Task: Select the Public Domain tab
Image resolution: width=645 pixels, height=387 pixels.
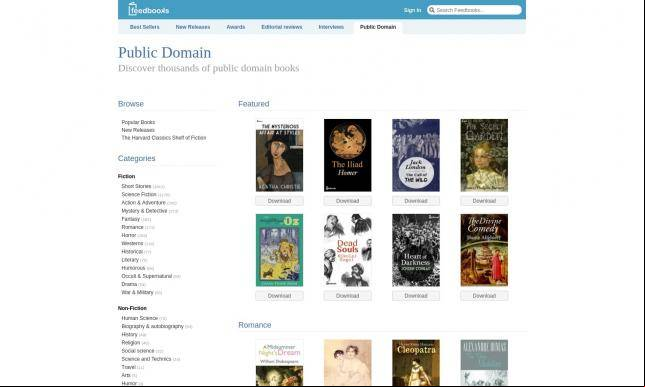Action: click(x=378, y=27)
